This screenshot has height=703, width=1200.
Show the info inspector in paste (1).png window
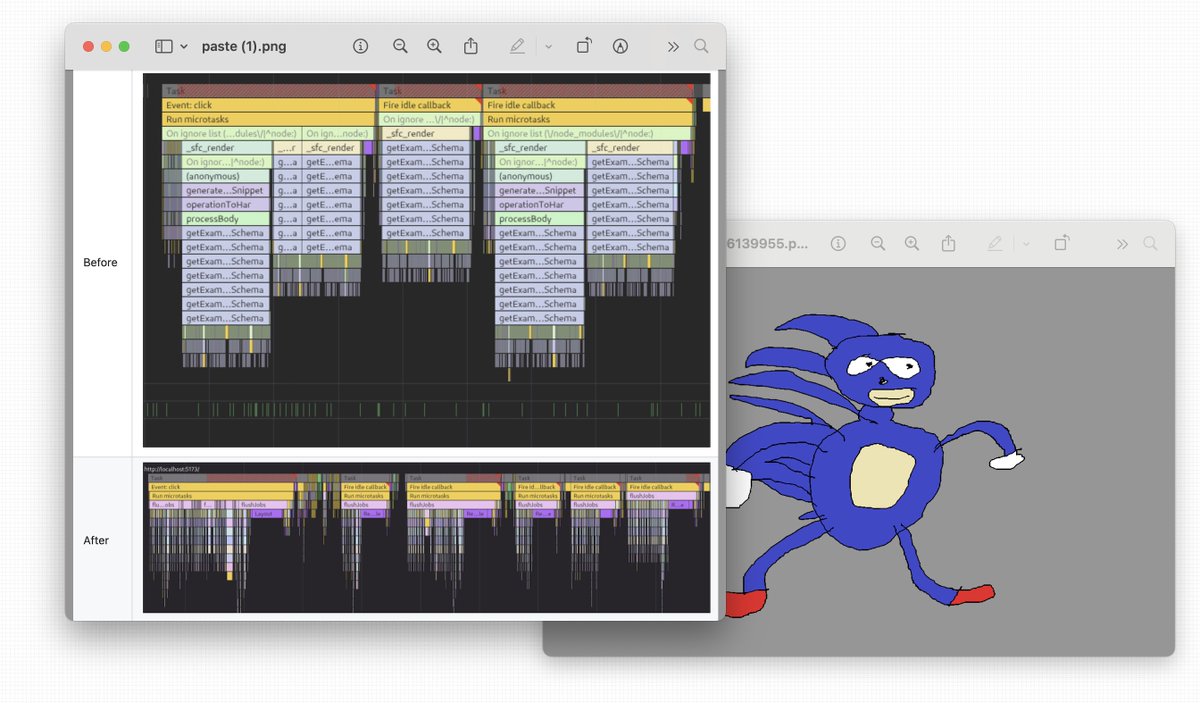pos(361,46)
